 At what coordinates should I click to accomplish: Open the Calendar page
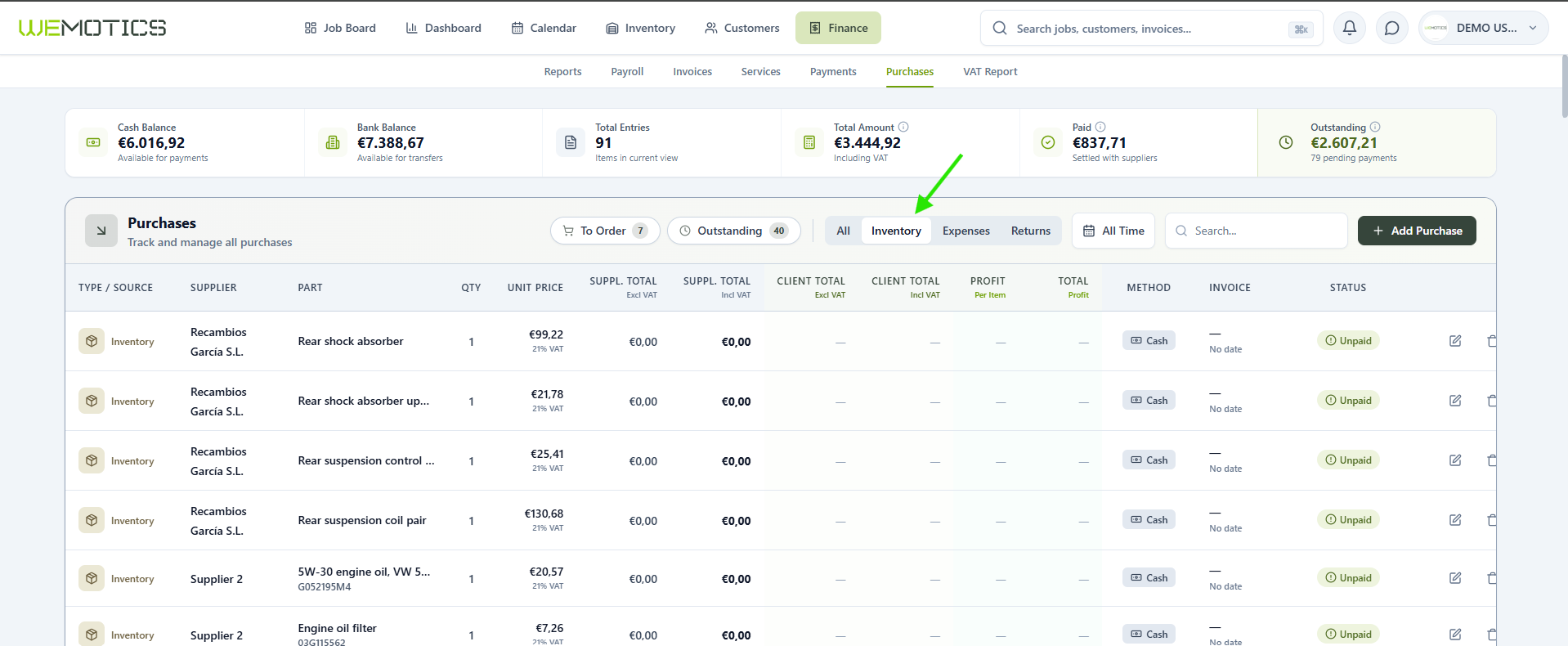click(x=544, y=28)
